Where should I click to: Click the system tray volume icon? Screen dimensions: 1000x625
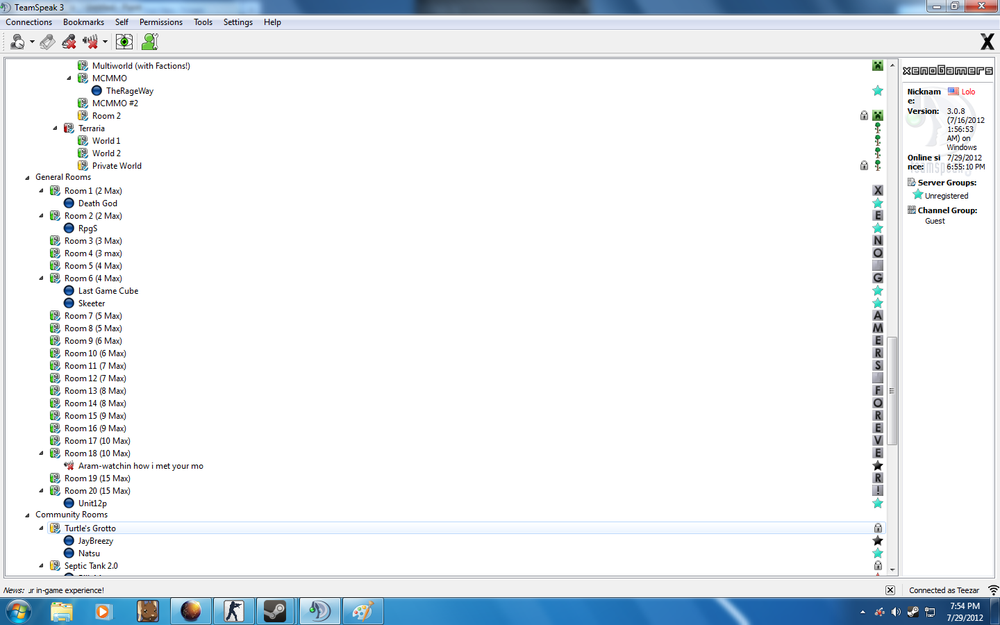(896, 612)
